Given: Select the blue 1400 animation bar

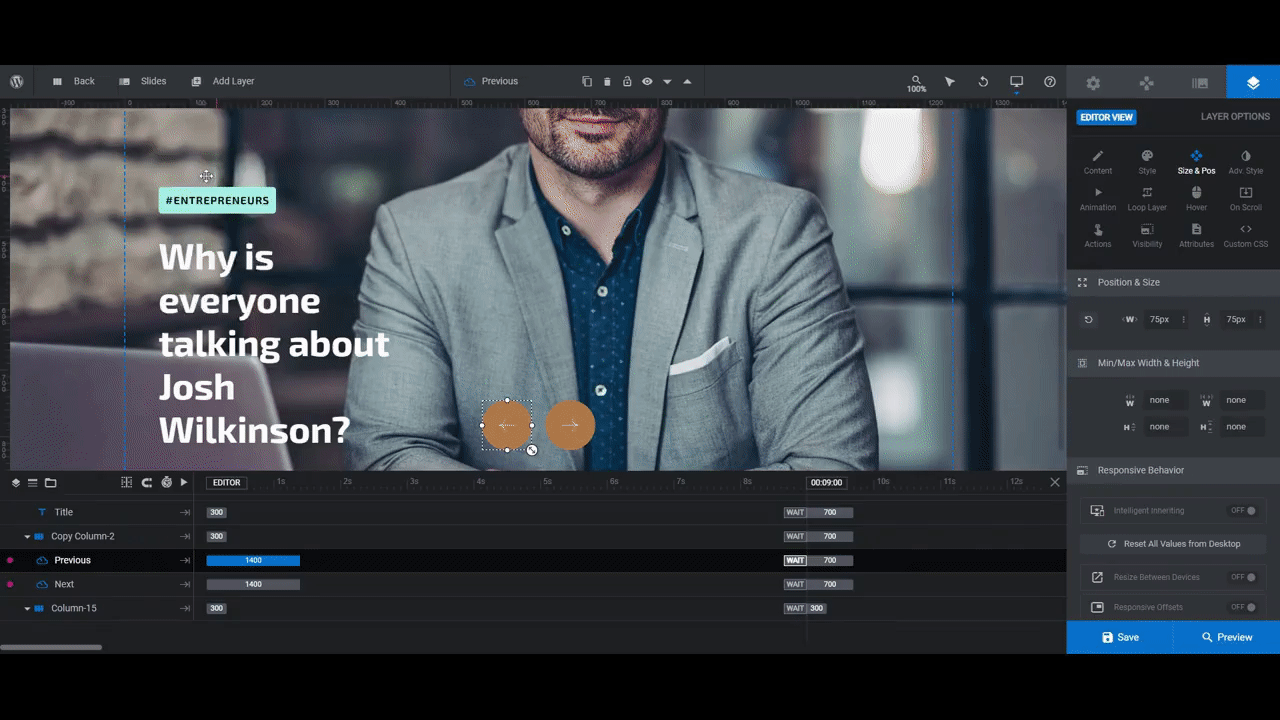Looking at the screenshot, I should click(253, 560).
